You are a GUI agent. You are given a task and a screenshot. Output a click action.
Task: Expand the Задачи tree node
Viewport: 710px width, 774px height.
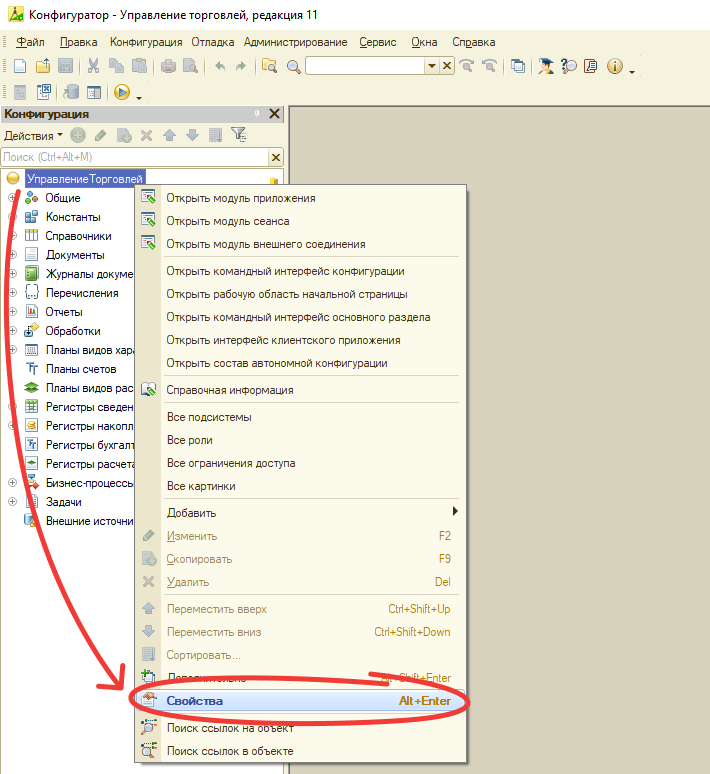tap(12, 502)
